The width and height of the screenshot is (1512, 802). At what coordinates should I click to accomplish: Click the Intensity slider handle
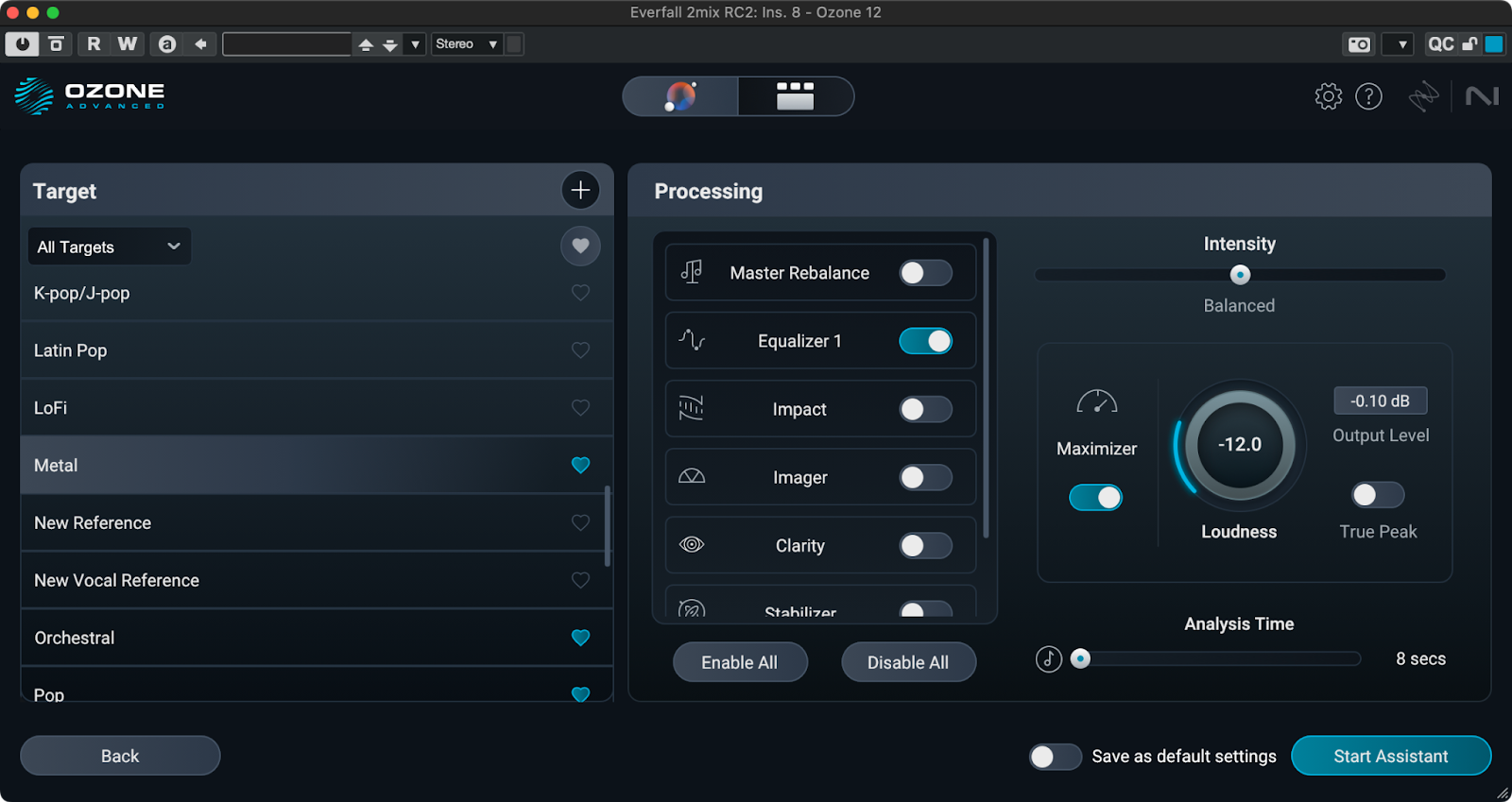point(1240,275)
